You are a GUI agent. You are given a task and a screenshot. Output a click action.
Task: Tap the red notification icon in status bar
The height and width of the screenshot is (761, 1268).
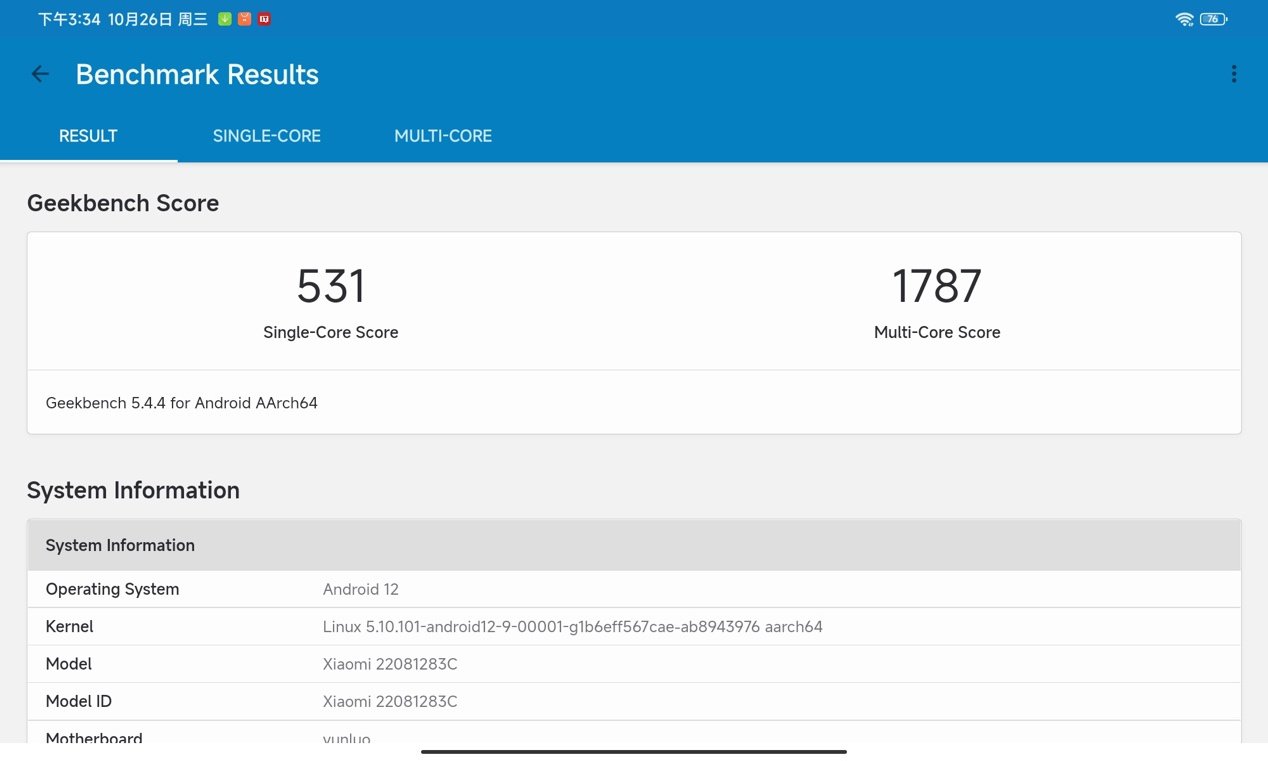[x=264, y=19]
